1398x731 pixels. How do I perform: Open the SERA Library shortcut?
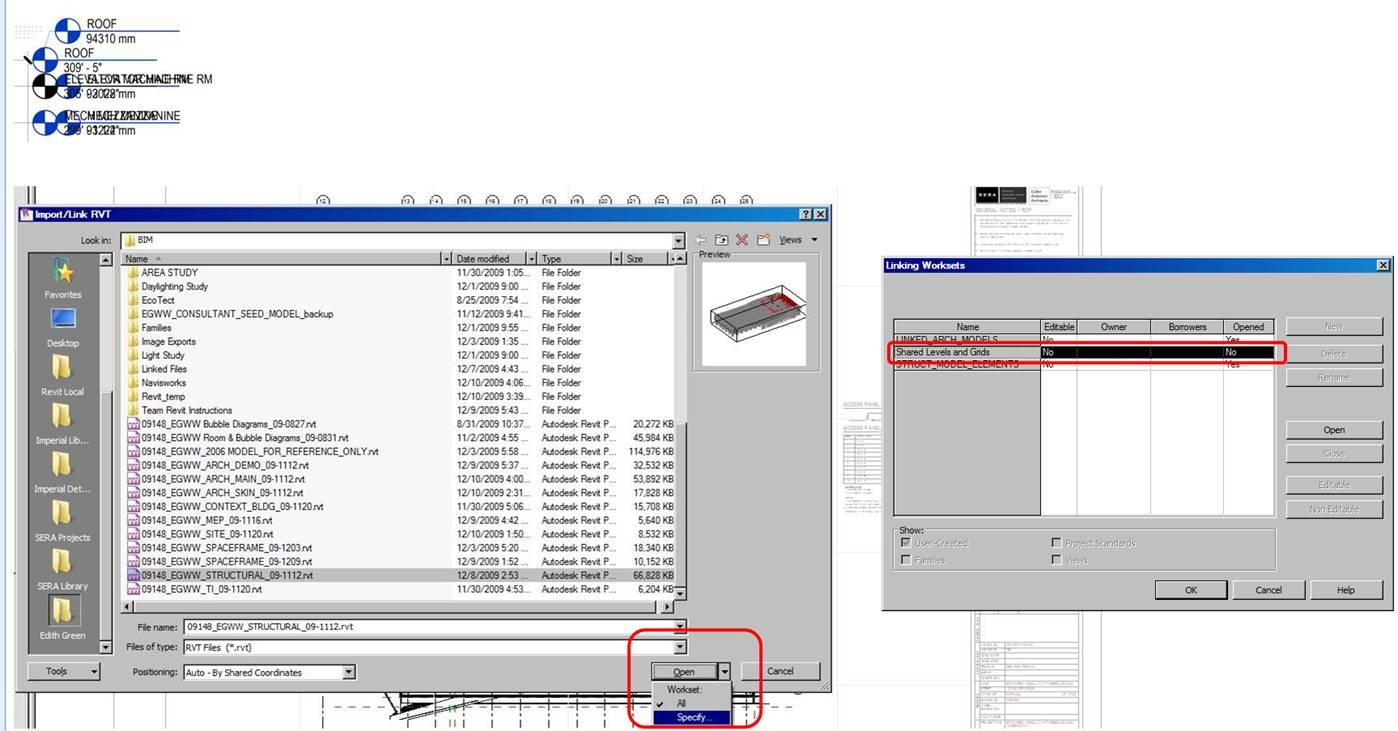[62, 570]
